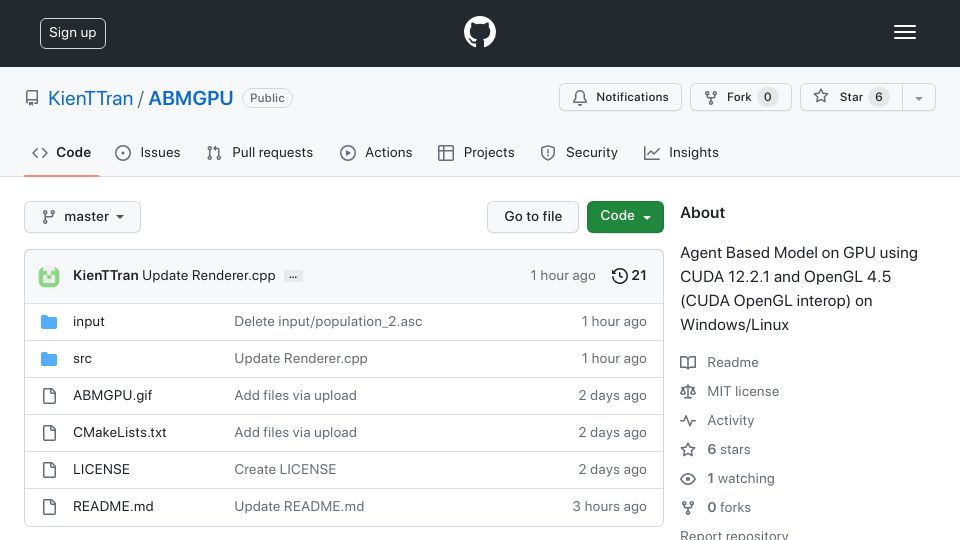960x540 pixels.
Task: Open the src folder
Action: 82,358
